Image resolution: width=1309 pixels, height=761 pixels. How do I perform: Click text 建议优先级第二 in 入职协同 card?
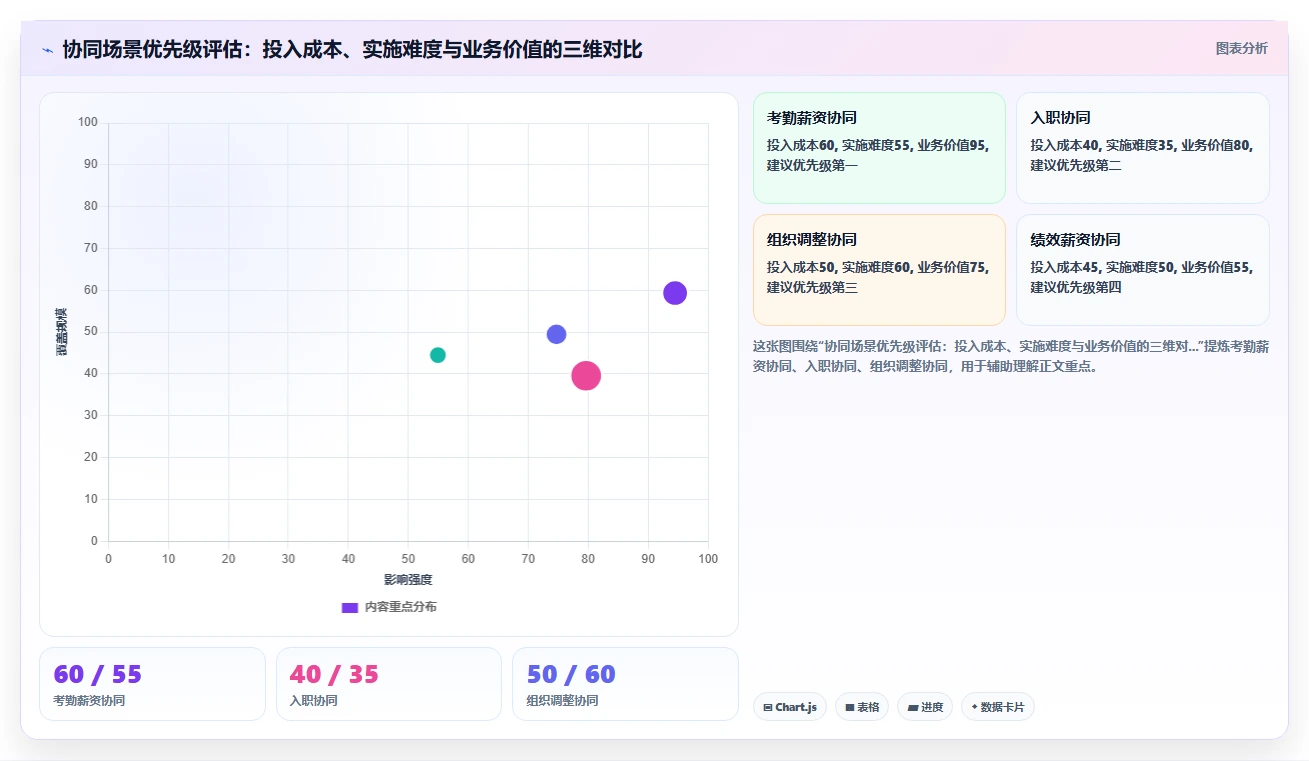(x=1076, y=165)
